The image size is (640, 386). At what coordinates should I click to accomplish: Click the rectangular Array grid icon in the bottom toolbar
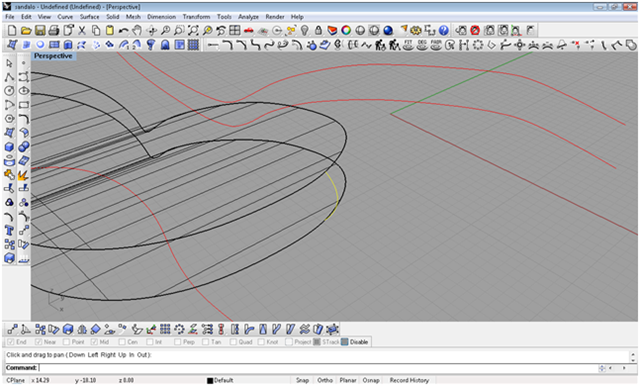[165, 329]
